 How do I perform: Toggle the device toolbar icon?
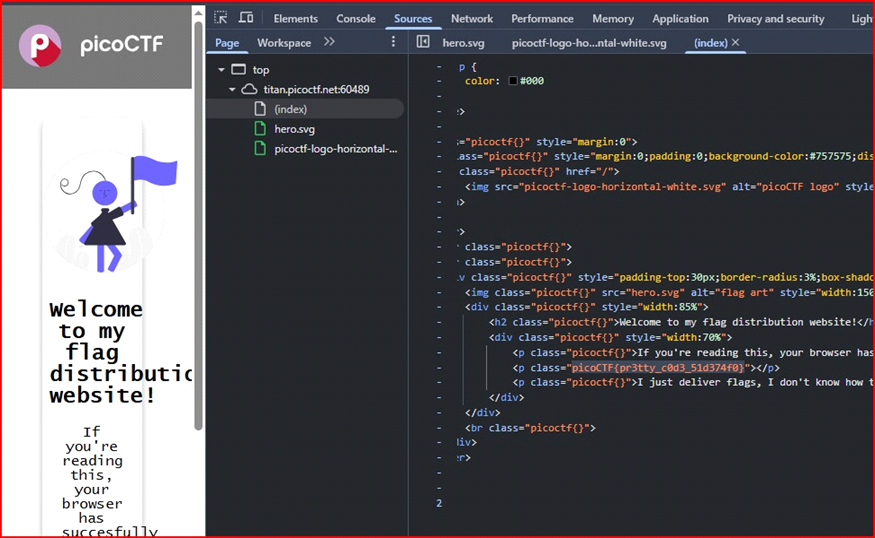click(246, 18)
